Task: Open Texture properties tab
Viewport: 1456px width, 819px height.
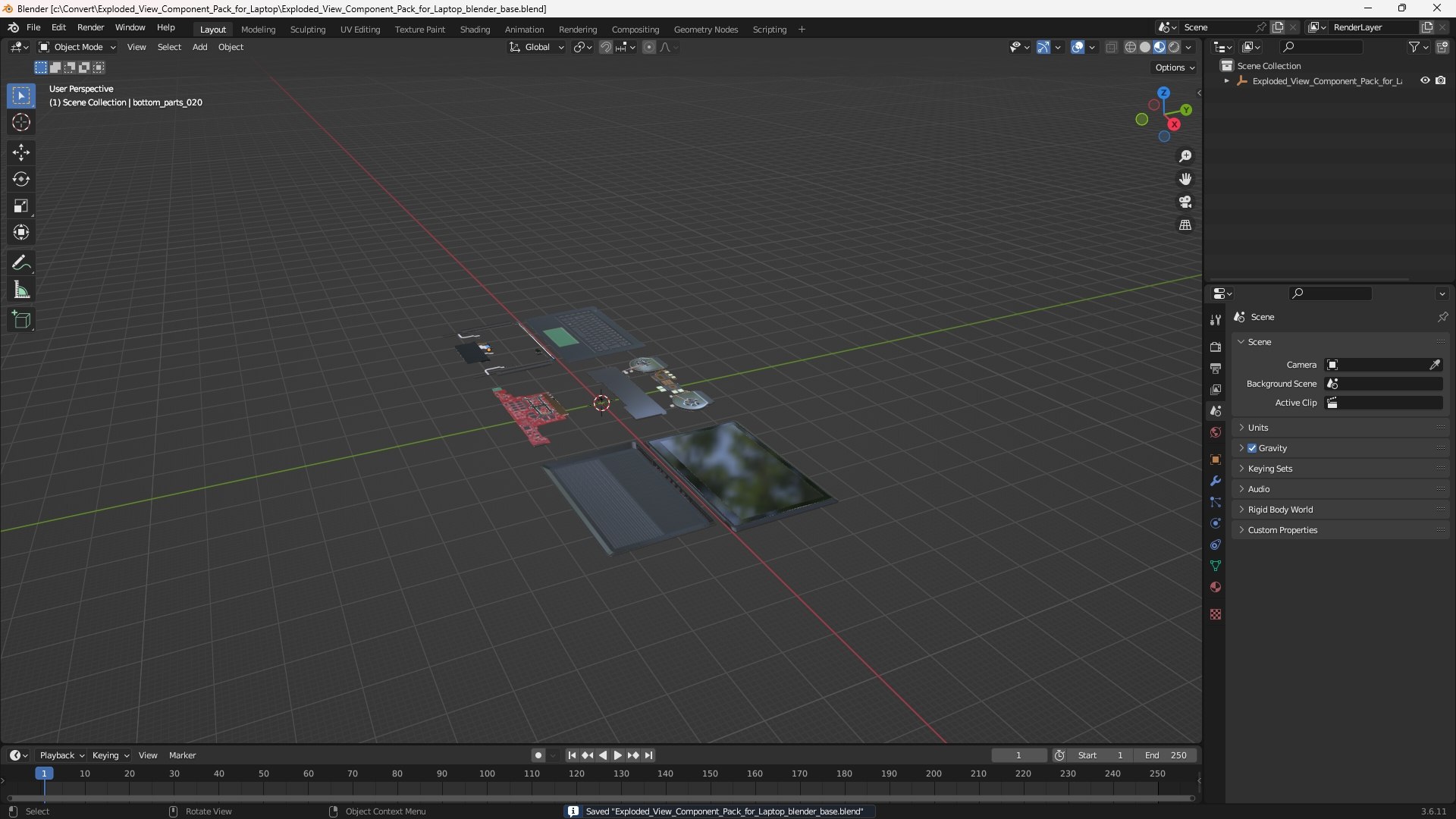Action: click(x=1216, y=614)
